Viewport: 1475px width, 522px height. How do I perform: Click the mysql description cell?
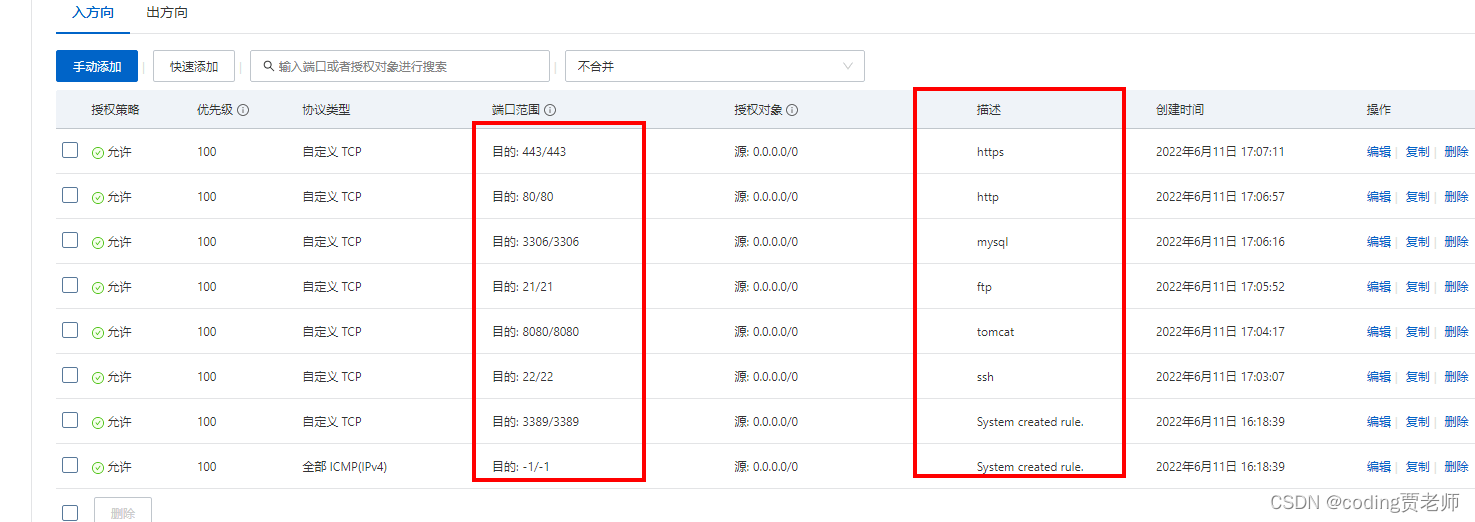point(992,242)
